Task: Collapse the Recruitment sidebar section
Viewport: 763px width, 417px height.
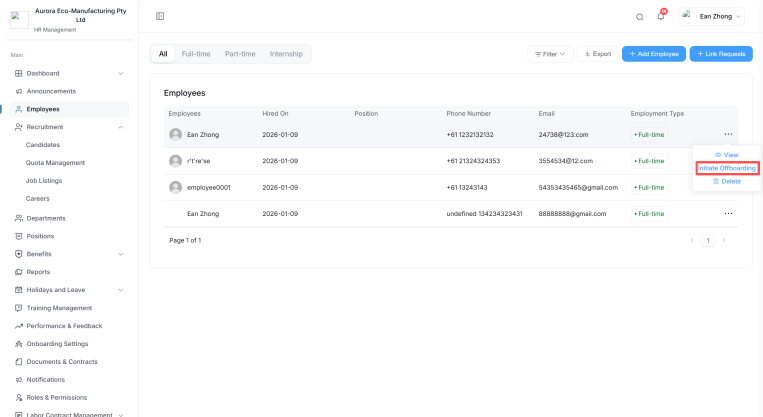Action: click(x=121, y=127)
